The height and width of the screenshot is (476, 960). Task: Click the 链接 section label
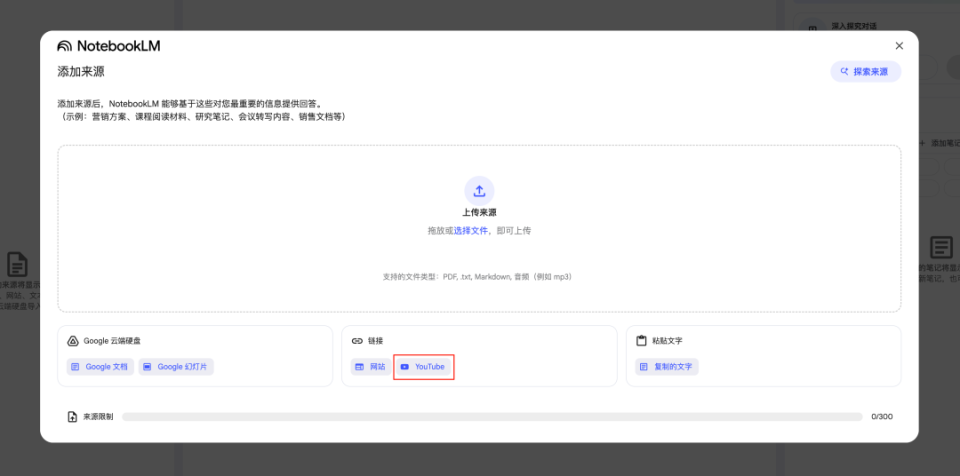[375, 341]
